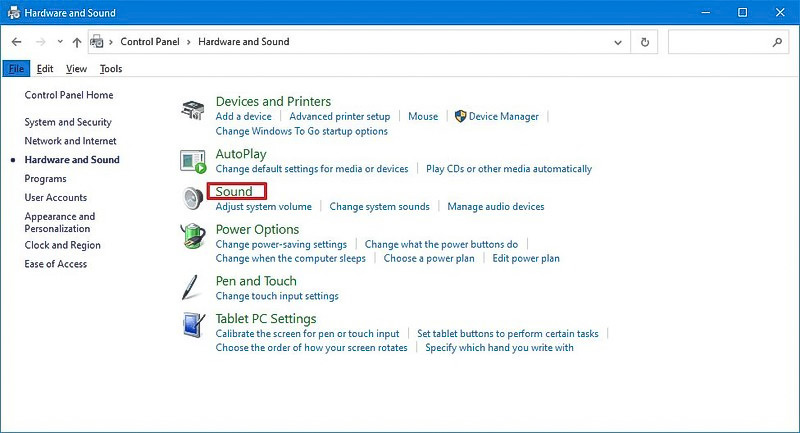Click Hardware and Sound breadcrumb in address bar
This screenshot has width=800, height=433.
point(243,42)
